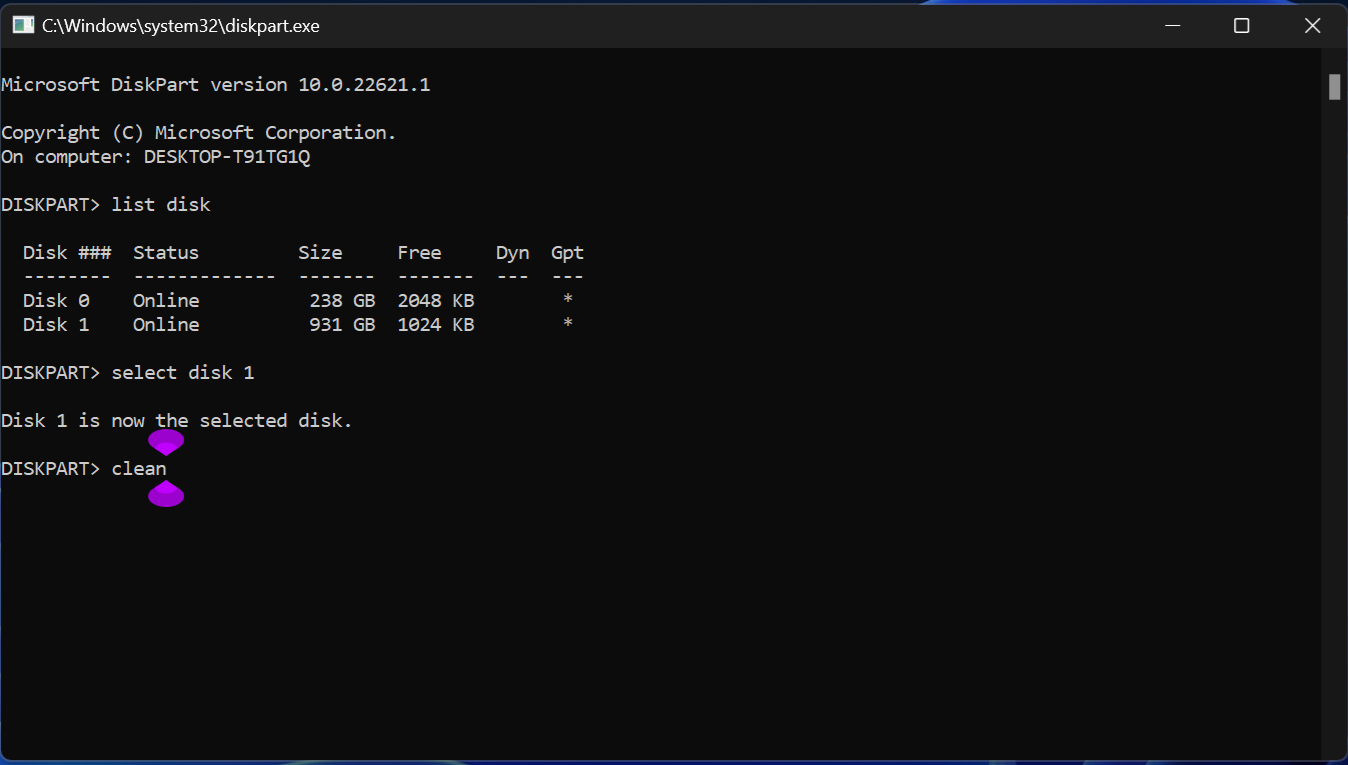The image size is (1348, 765).
Task: Click the vertical scrollbar thumb
Action: 1334,87
